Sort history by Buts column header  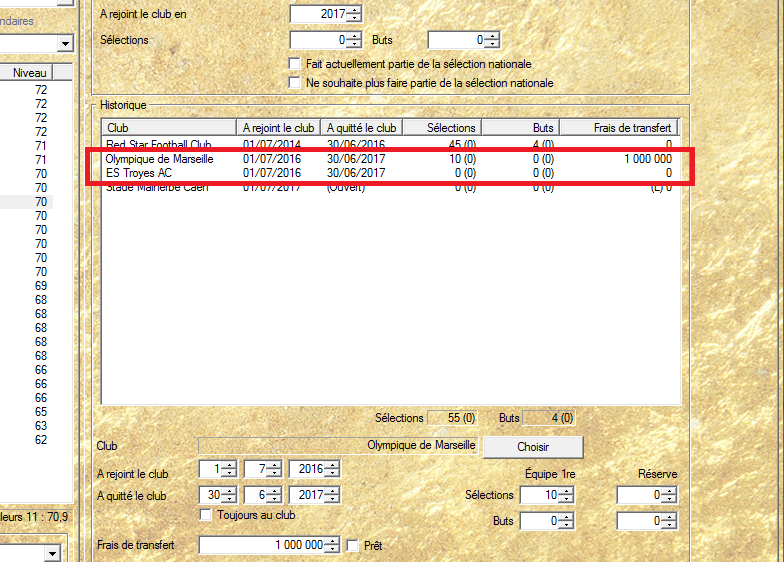[520, 128]
